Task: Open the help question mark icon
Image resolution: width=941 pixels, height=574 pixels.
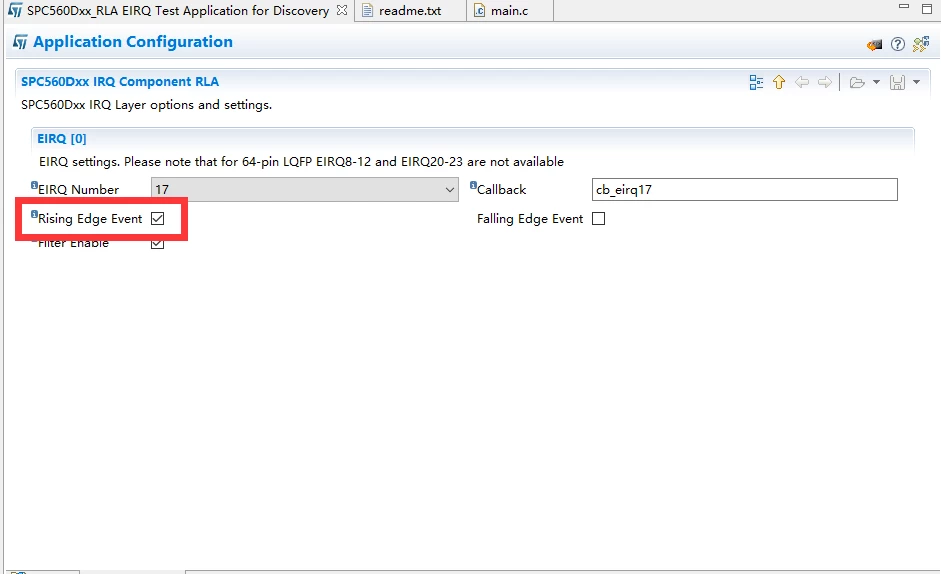Action: click(x=898, y=44)
